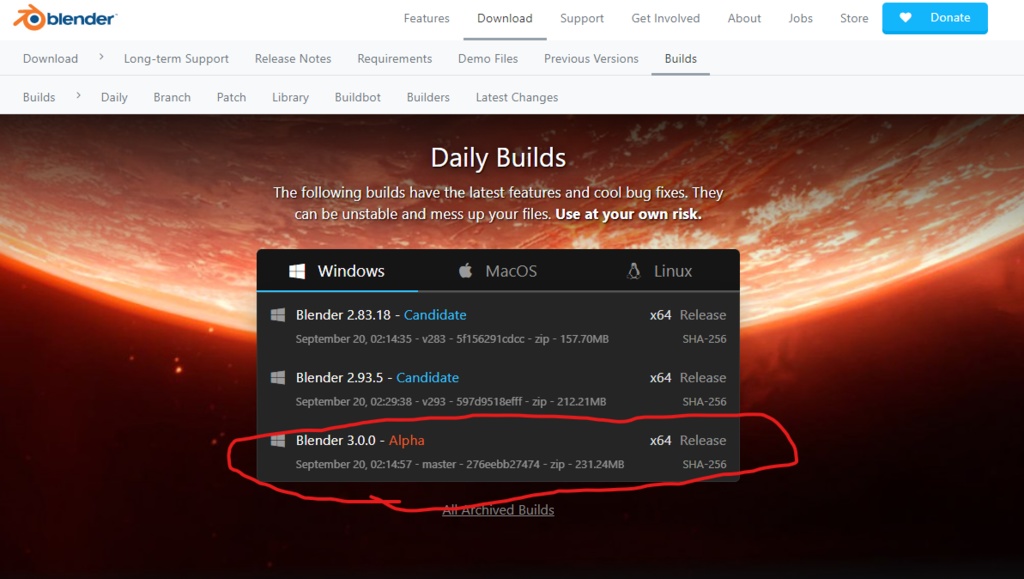Click the 5f156291cdcc build details line
Image resolution: width=1024 pixels, height=579 pixels.
click(452, 339)
